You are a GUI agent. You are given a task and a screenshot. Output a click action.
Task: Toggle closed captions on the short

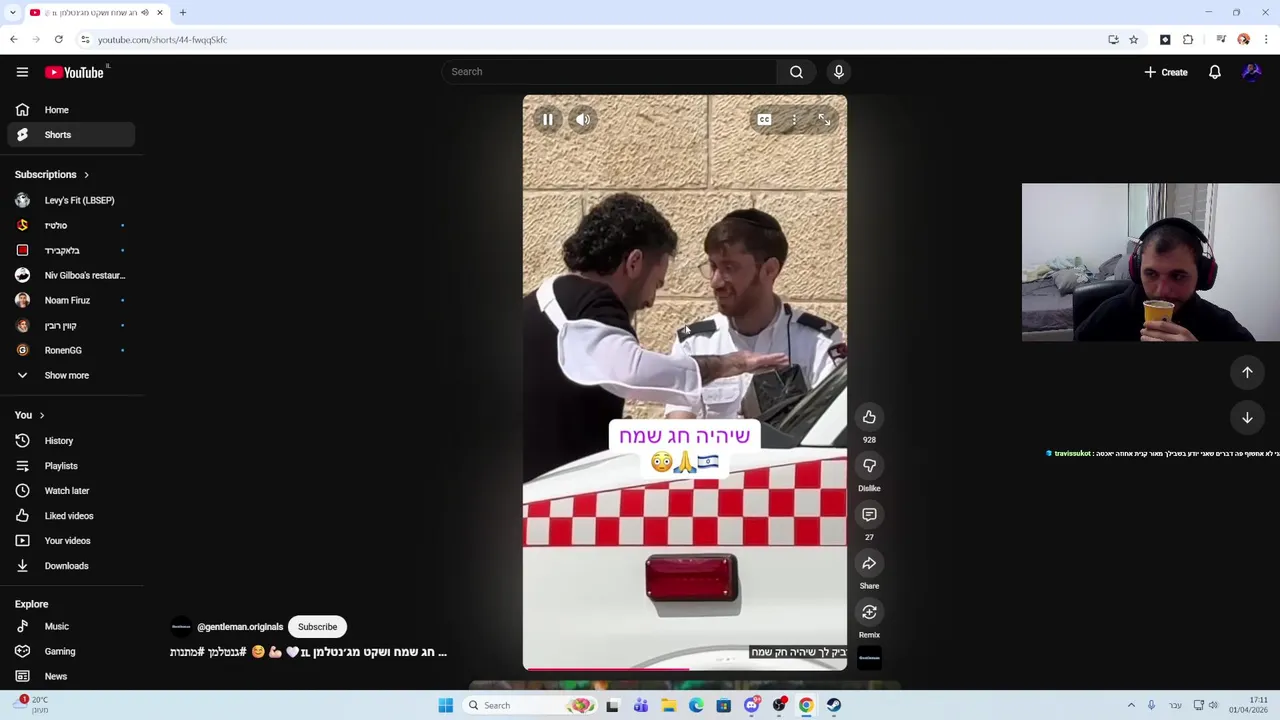(764, 120)
